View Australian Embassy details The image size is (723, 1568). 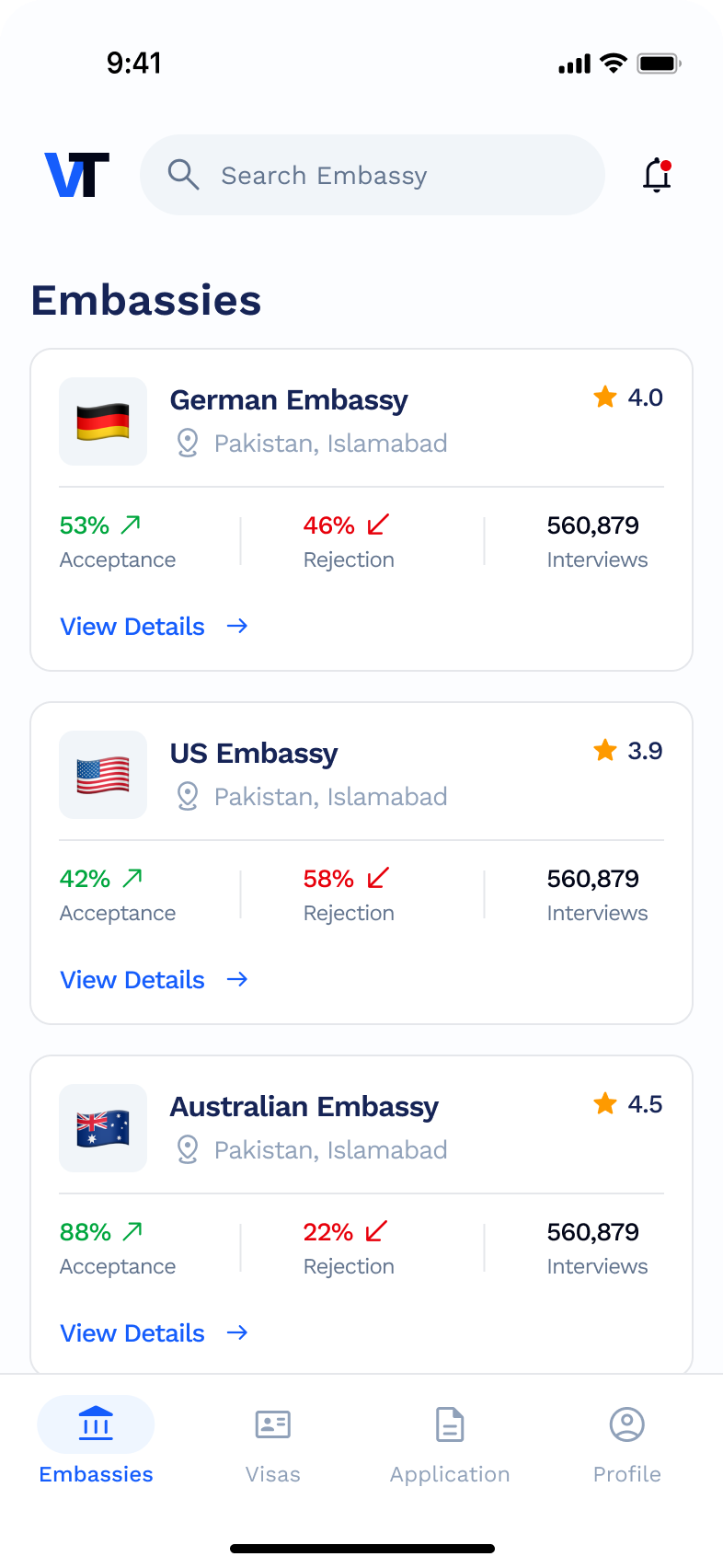(x=132, y=1332)
